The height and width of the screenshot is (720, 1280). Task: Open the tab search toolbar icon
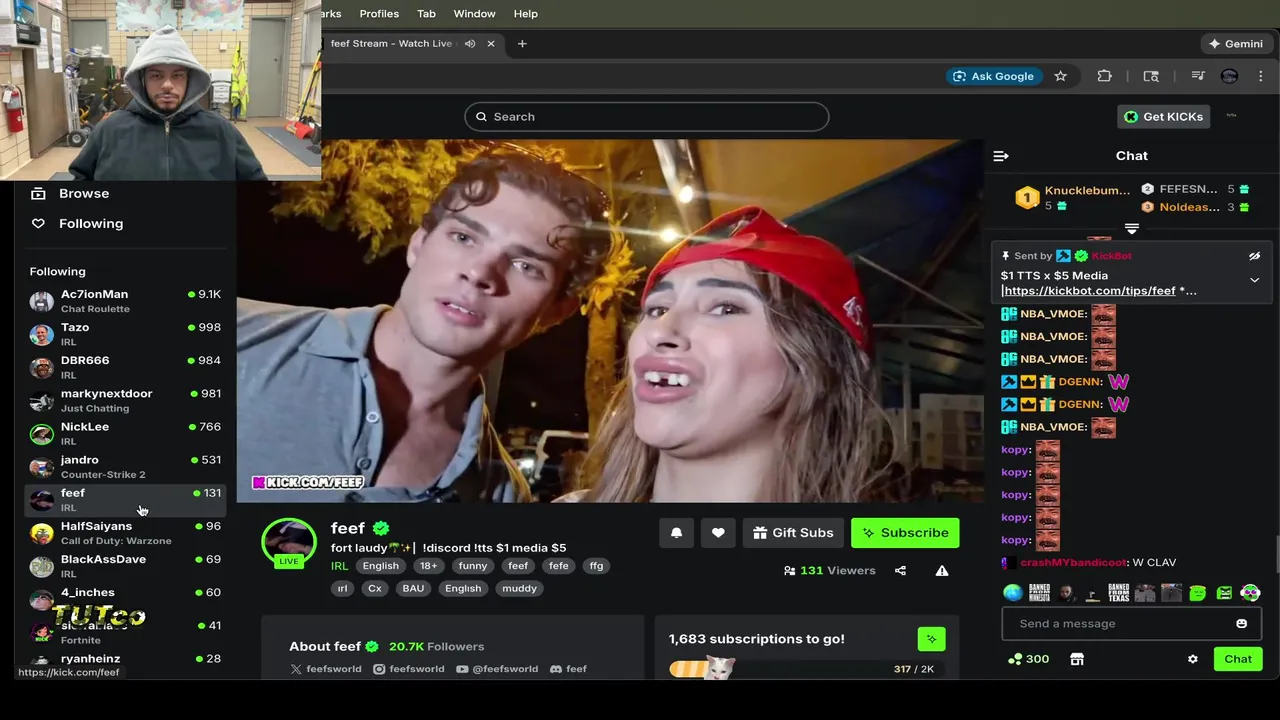[x=1151, y=76]
